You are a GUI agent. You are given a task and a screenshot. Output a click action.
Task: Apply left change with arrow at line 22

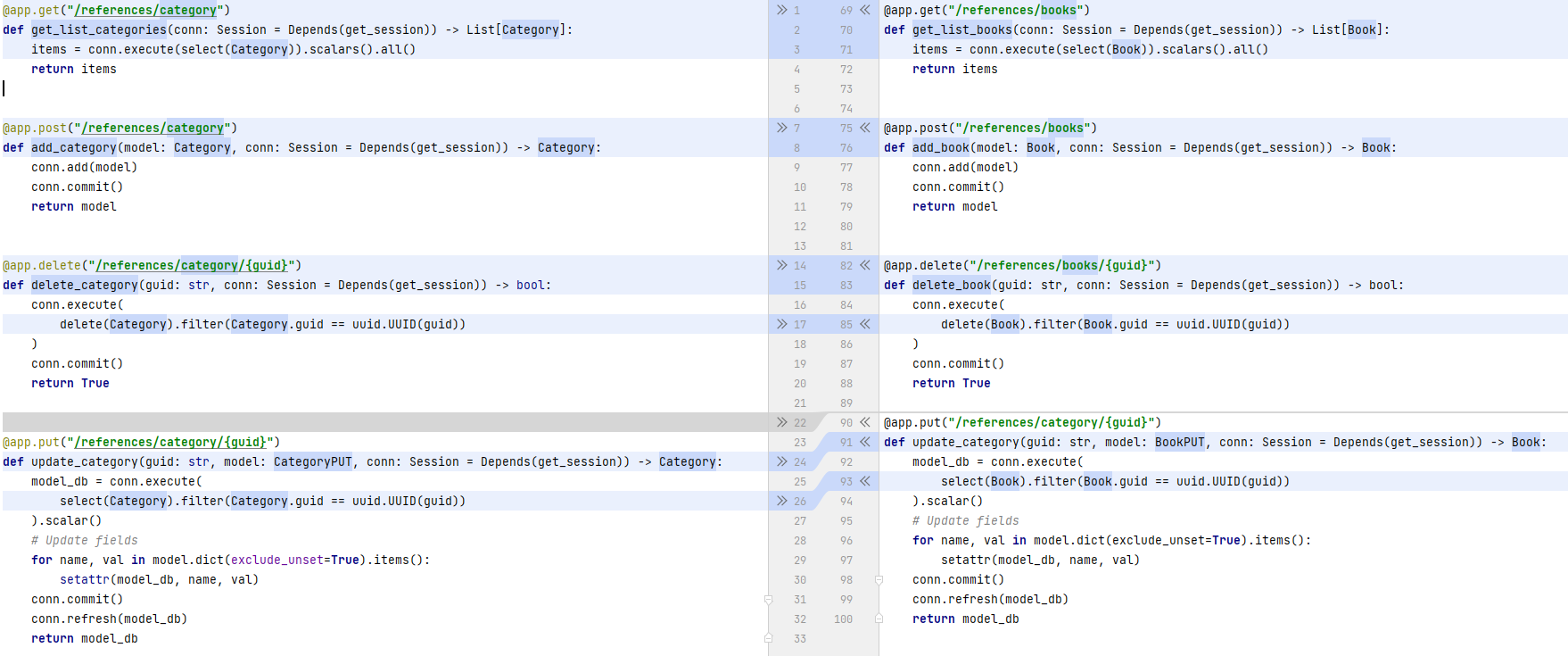pos(781,422)
